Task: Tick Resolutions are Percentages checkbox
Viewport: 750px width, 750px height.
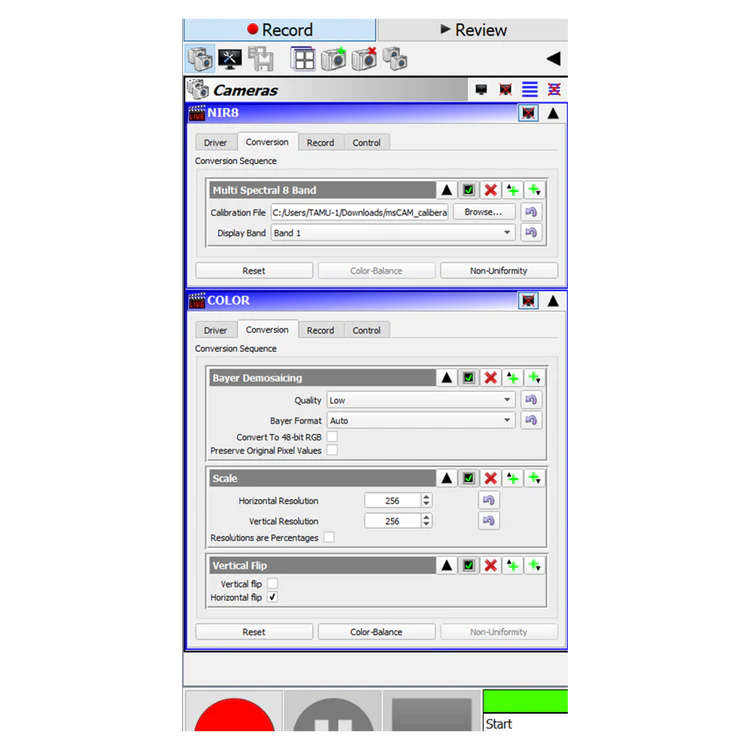Action: 328,538
